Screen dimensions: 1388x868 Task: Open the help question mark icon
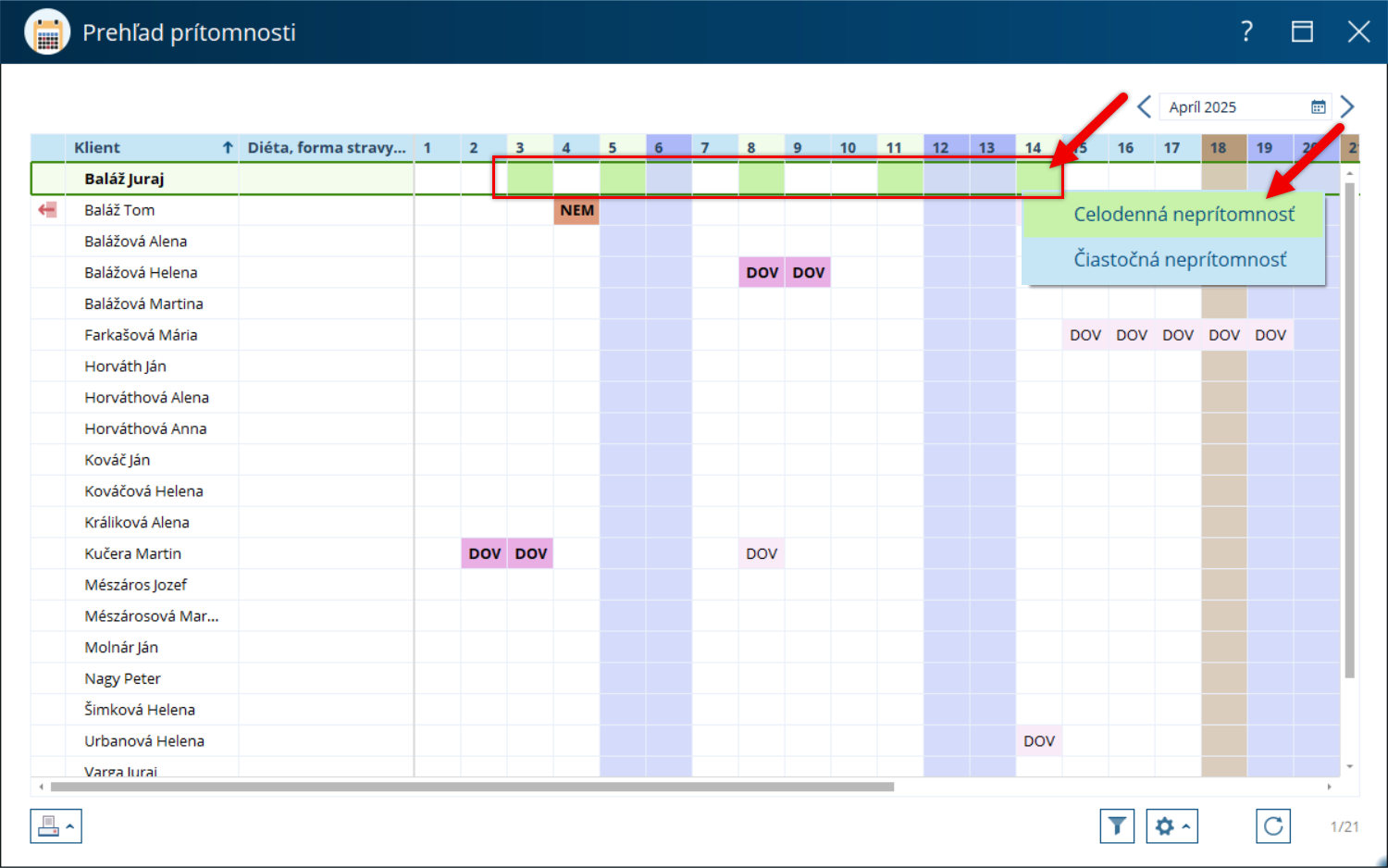pyautogui.click(x=1246, y=32)
